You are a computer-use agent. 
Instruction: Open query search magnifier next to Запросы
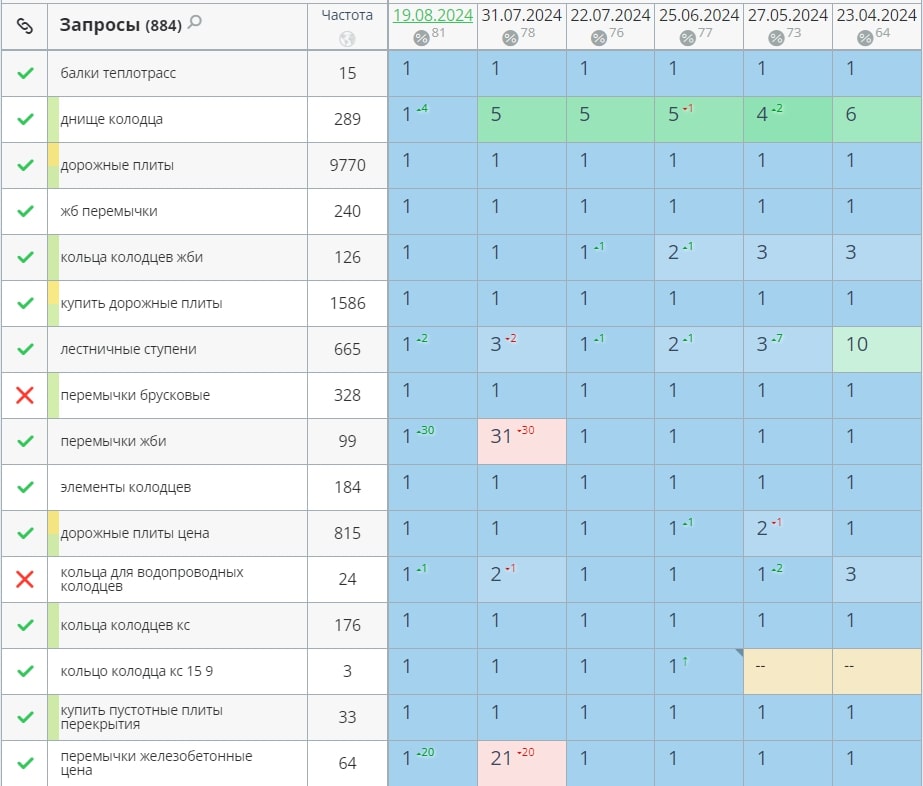[x=194, y=23]
